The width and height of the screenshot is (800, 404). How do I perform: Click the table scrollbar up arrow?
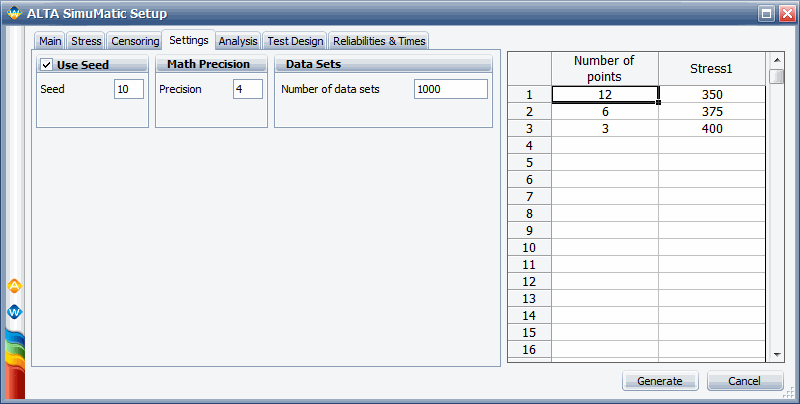pos(777,60)
